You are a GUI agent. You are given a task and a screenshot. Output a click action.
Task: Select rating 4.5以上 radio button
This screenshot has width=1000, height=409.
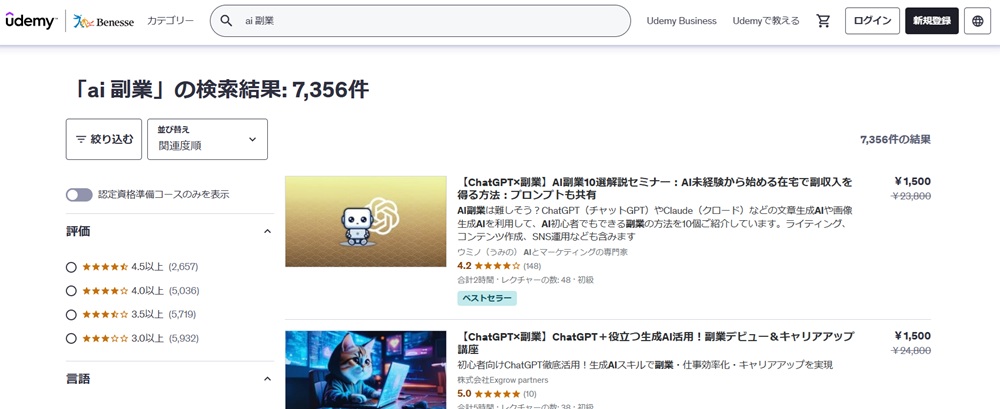(x=71, y=267)
